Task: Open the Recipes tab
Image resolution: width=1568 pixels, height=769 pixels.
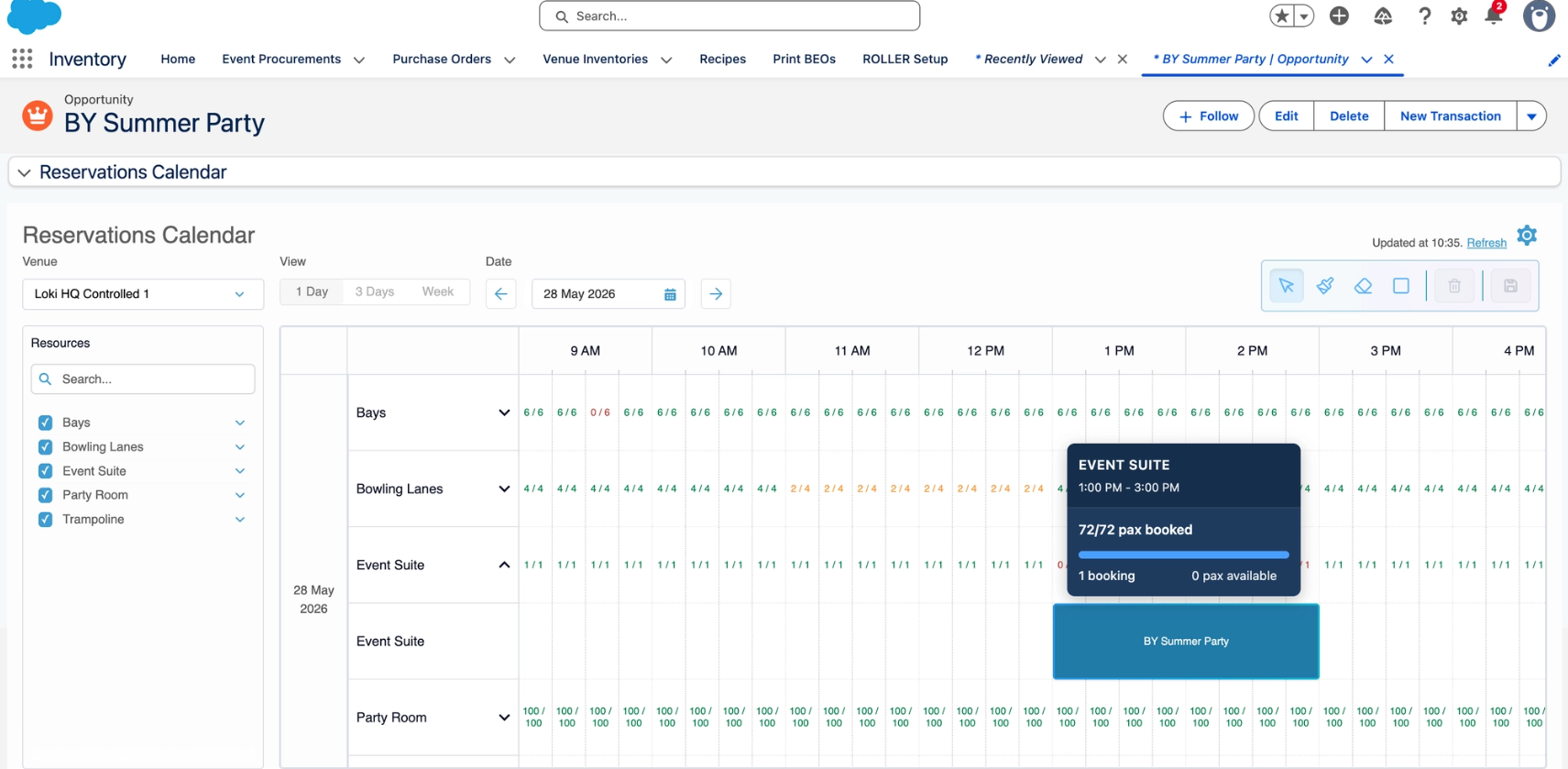Action: (x=722, y=59)
